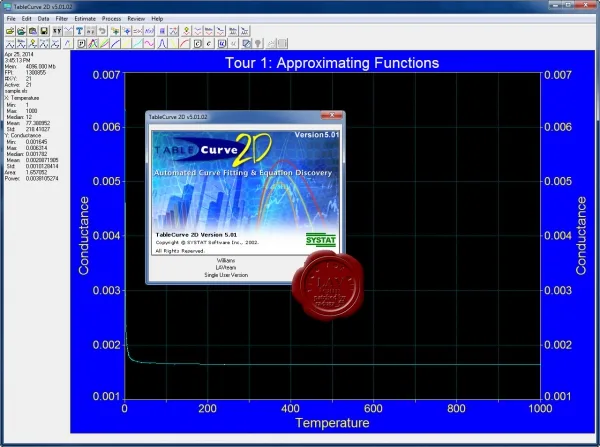600x447 pixels.
Task: Click the multicolor peaks fit icon
Action: [x=93, y=44]
